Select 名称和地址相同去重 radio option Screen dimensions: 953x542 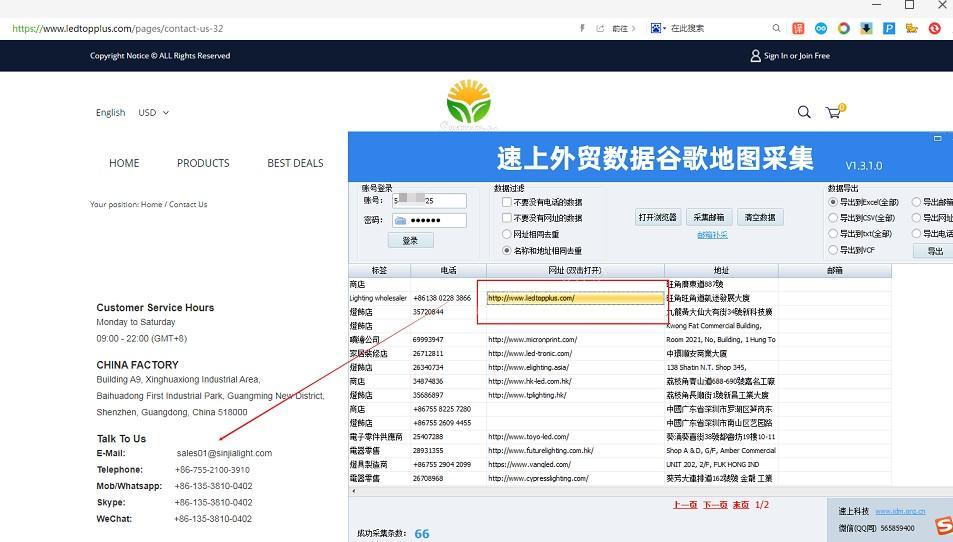506,250
